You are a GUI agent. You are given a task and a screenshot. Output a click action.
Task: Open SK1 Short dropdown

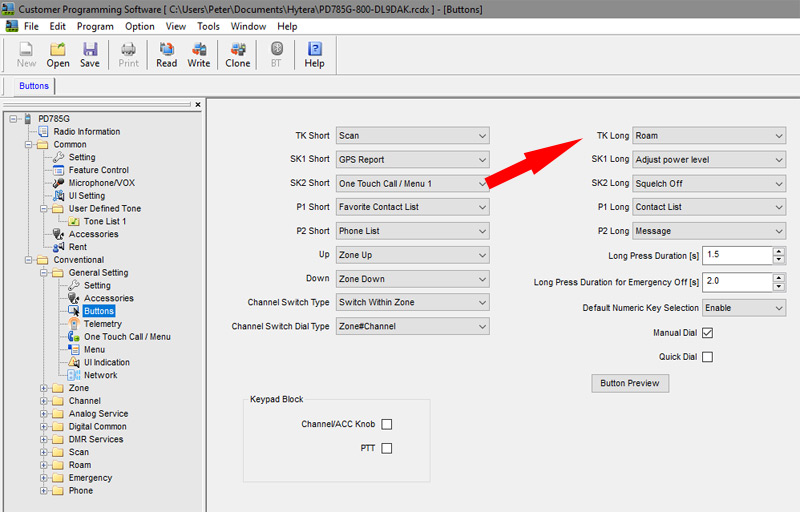point(412,160)
